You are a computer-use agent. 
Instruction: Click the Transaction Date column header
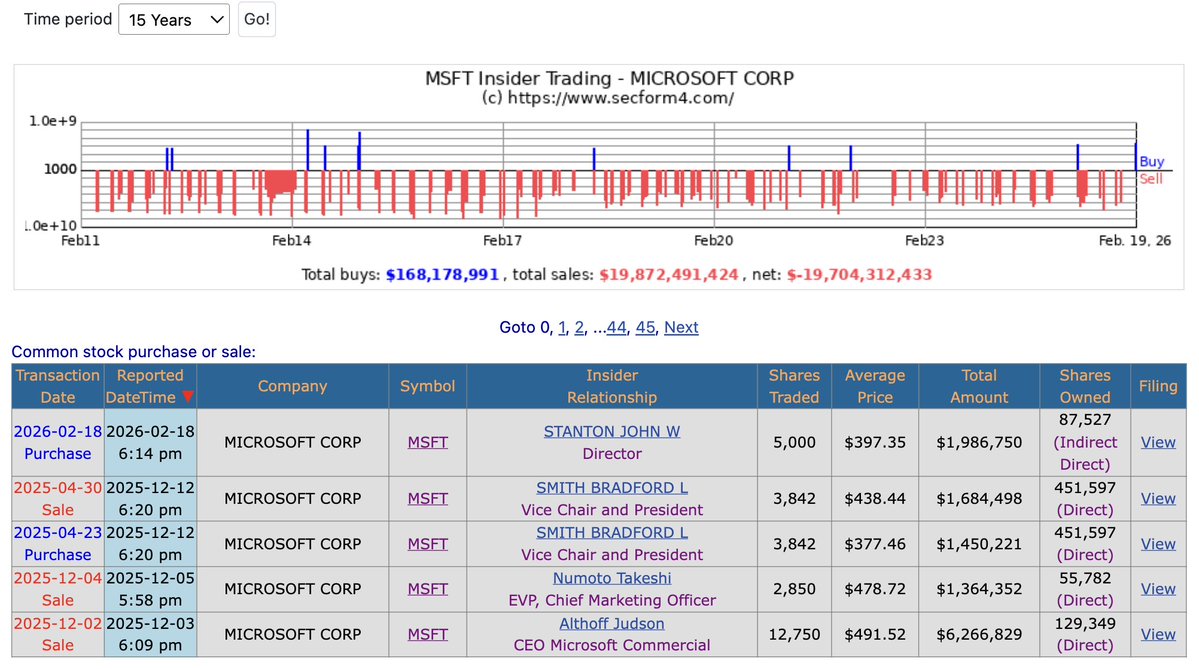pyautogui.click(x=57, y=386)
